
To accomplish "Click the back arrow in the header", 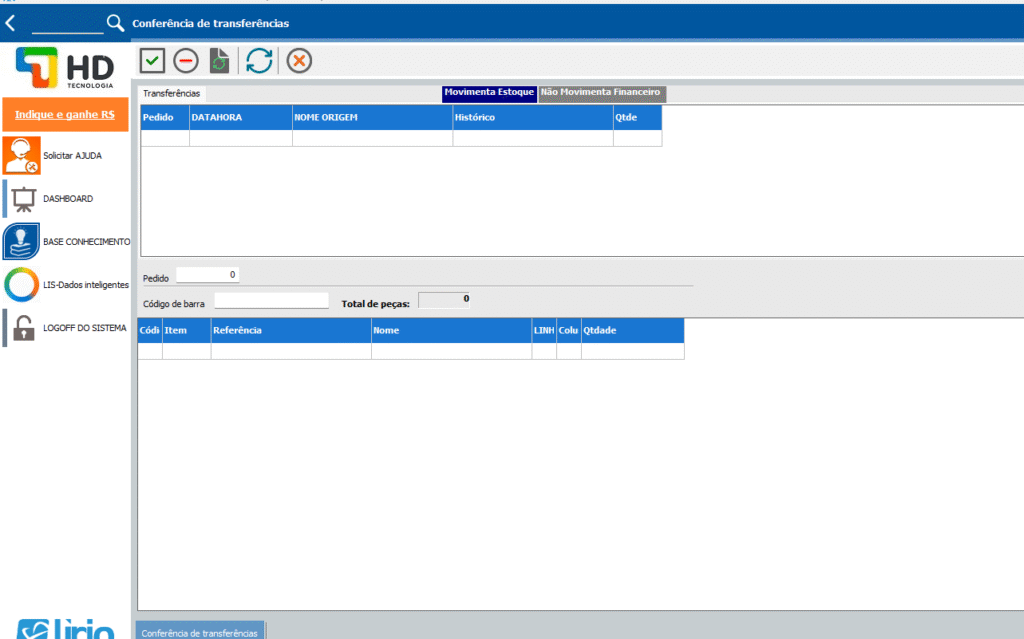I will 11,23.
